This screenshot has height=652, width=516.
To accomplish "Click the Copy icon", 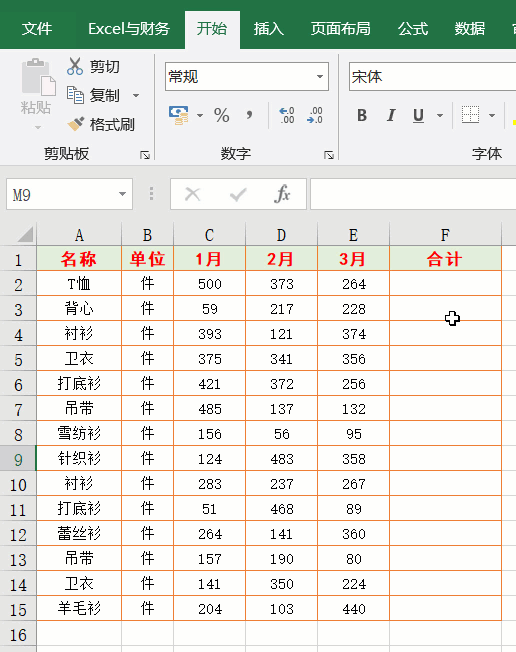I will [75, 95].
